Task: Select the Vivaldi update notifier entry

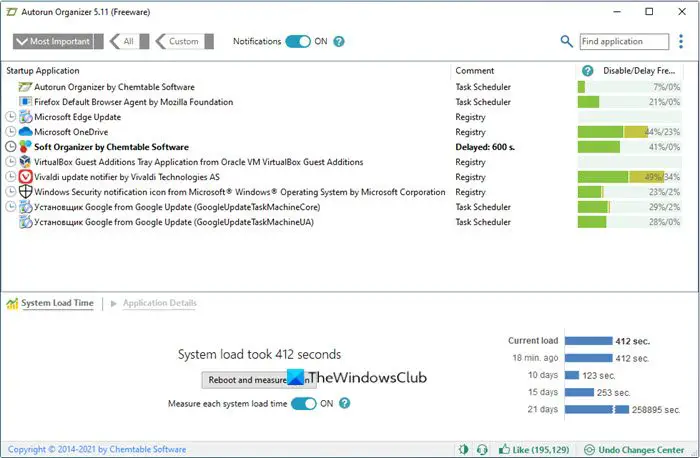Action: pos(127,177)
